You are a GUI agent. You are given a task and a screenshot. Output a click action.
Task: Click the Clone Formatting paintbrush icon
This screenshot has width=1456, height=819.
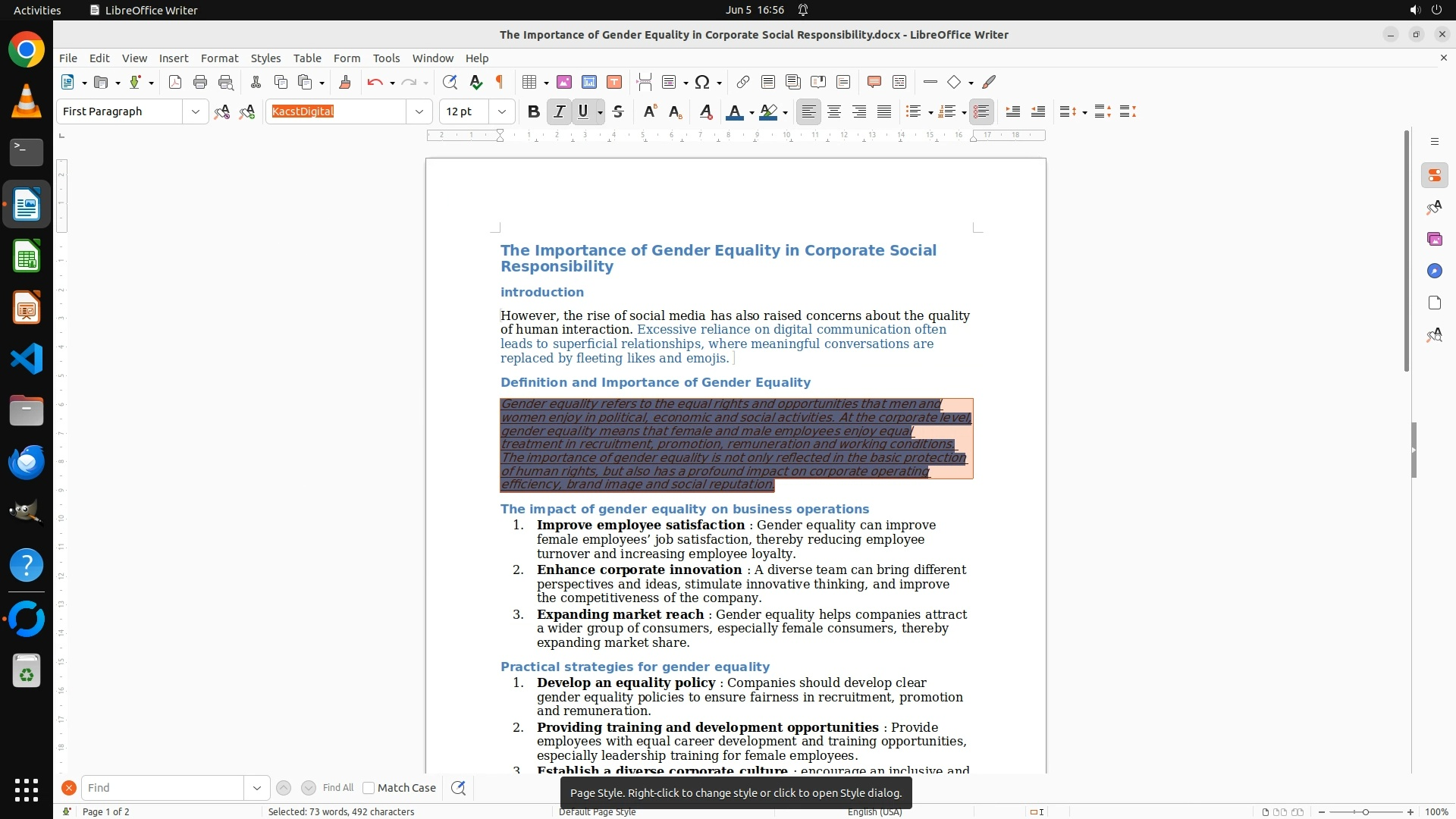tap(345, 83)
